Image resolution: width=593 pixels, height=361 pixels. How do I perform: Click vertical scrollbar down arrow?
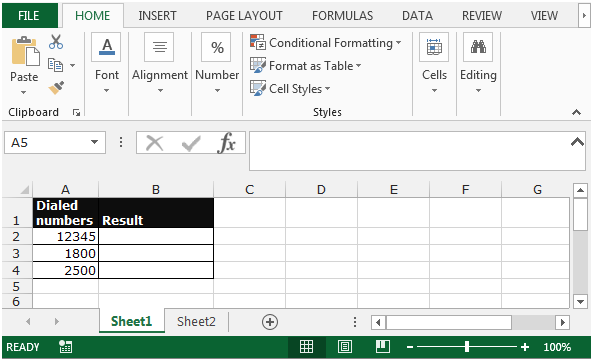click(x=580, y=302)
